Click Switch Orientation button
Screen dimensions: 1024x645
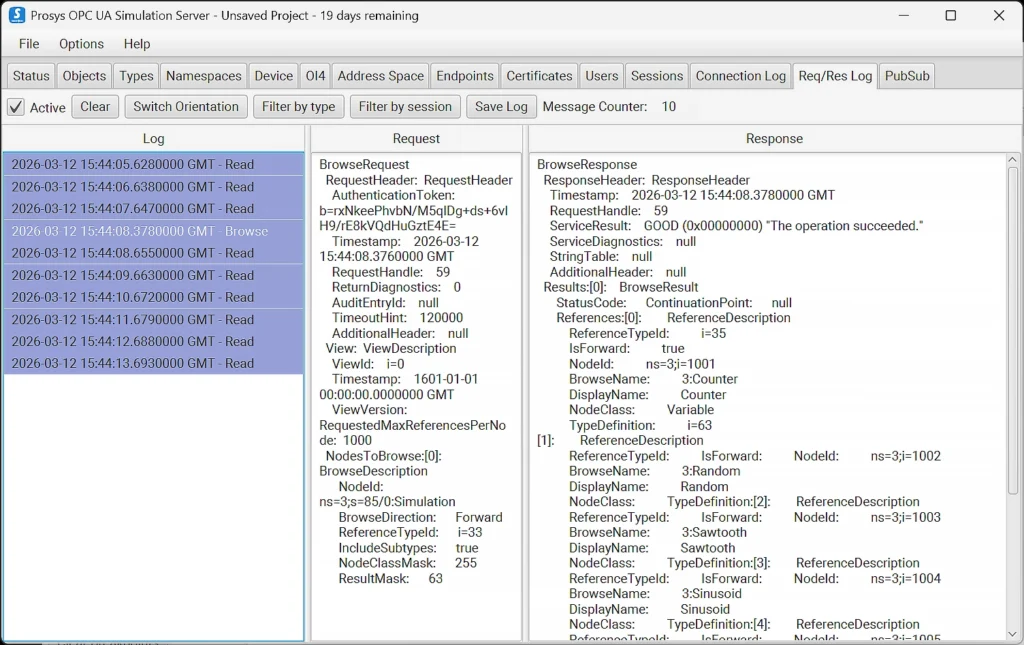pyautogui.click(x=186, y=107)
